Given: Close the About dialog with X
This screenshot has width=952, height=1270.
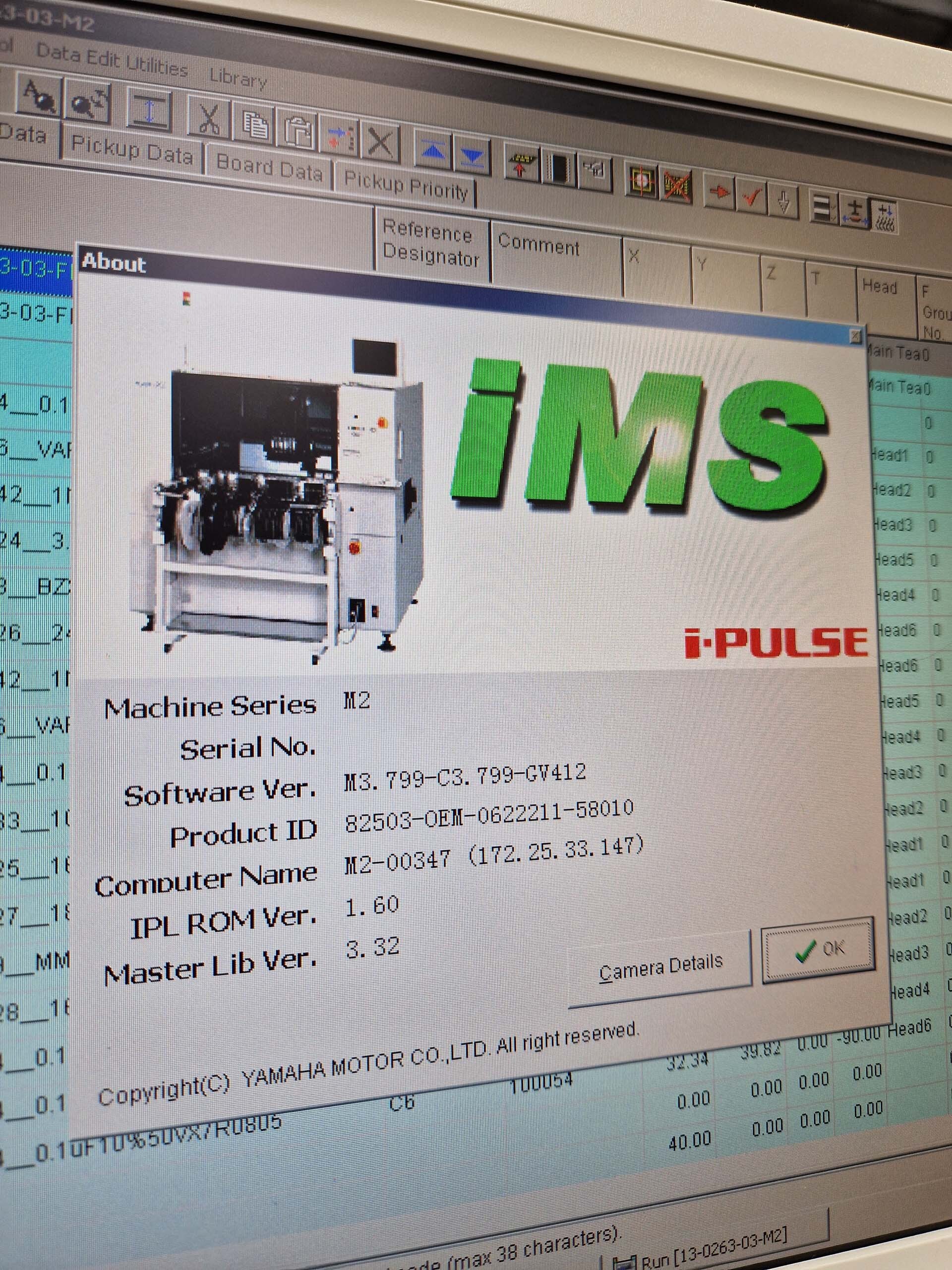Looking at the screenshot, I should click(x=856, y=336).
